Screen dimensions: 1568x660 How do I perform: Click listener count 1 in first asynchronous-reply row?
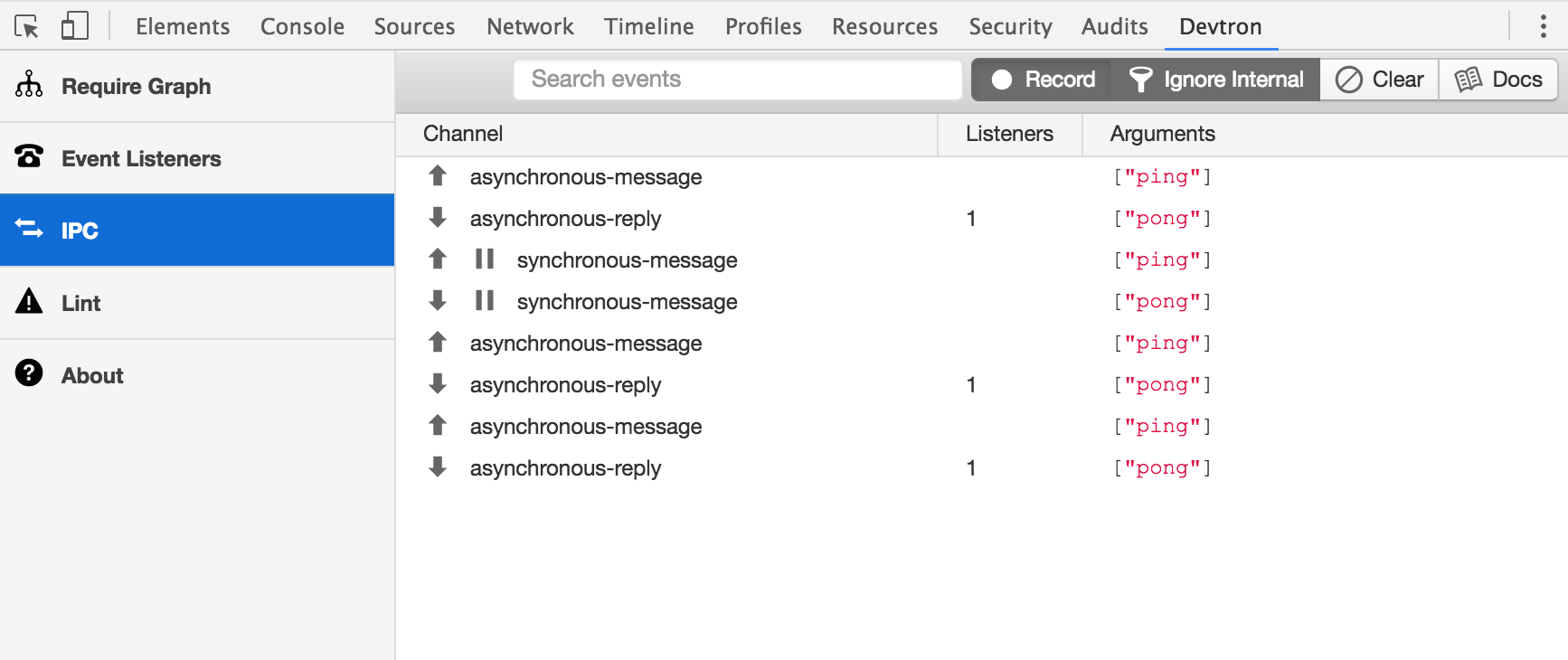tap(971, 218)
